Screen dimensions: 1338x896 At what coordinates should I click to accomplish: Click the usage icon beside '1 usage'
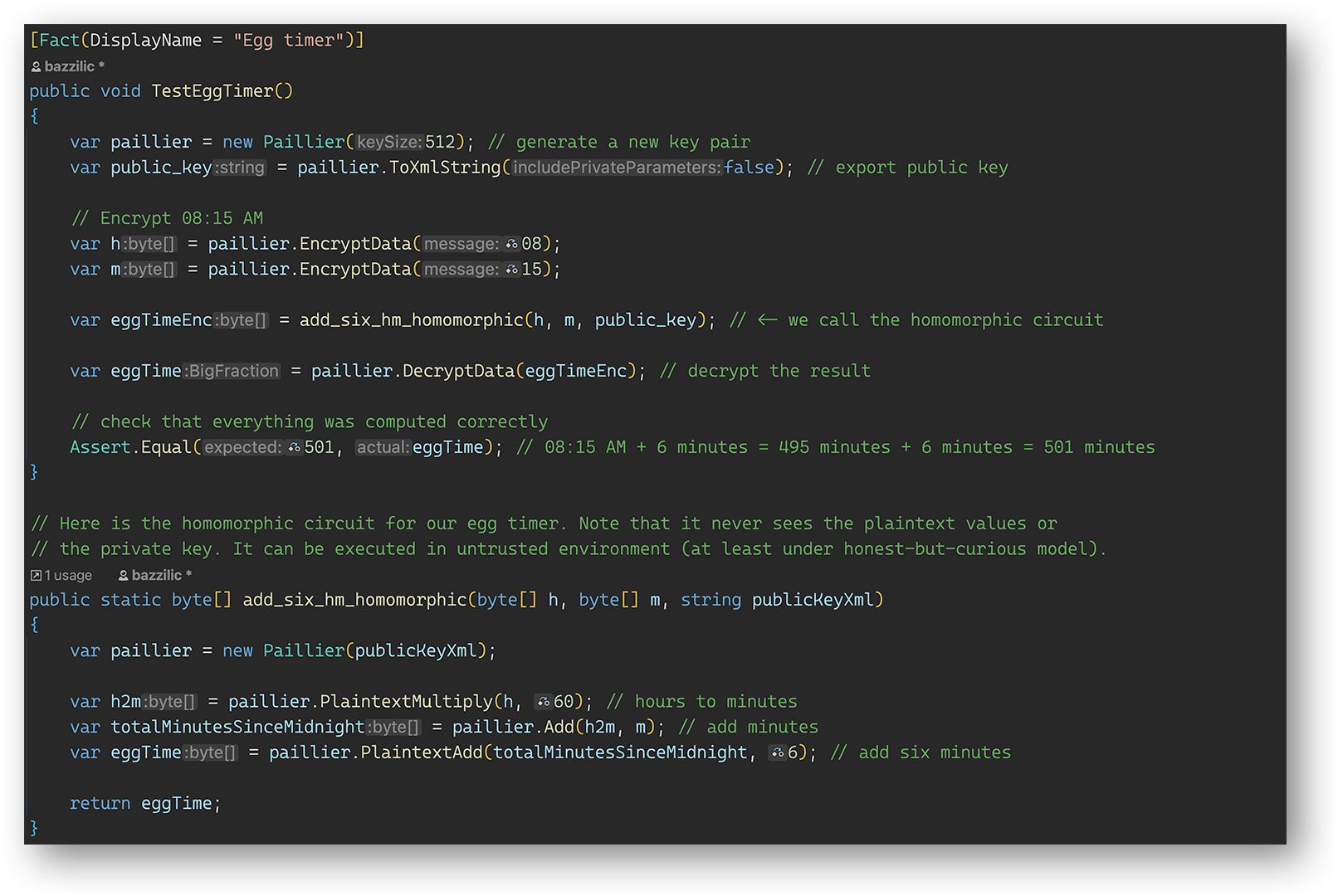36,575
